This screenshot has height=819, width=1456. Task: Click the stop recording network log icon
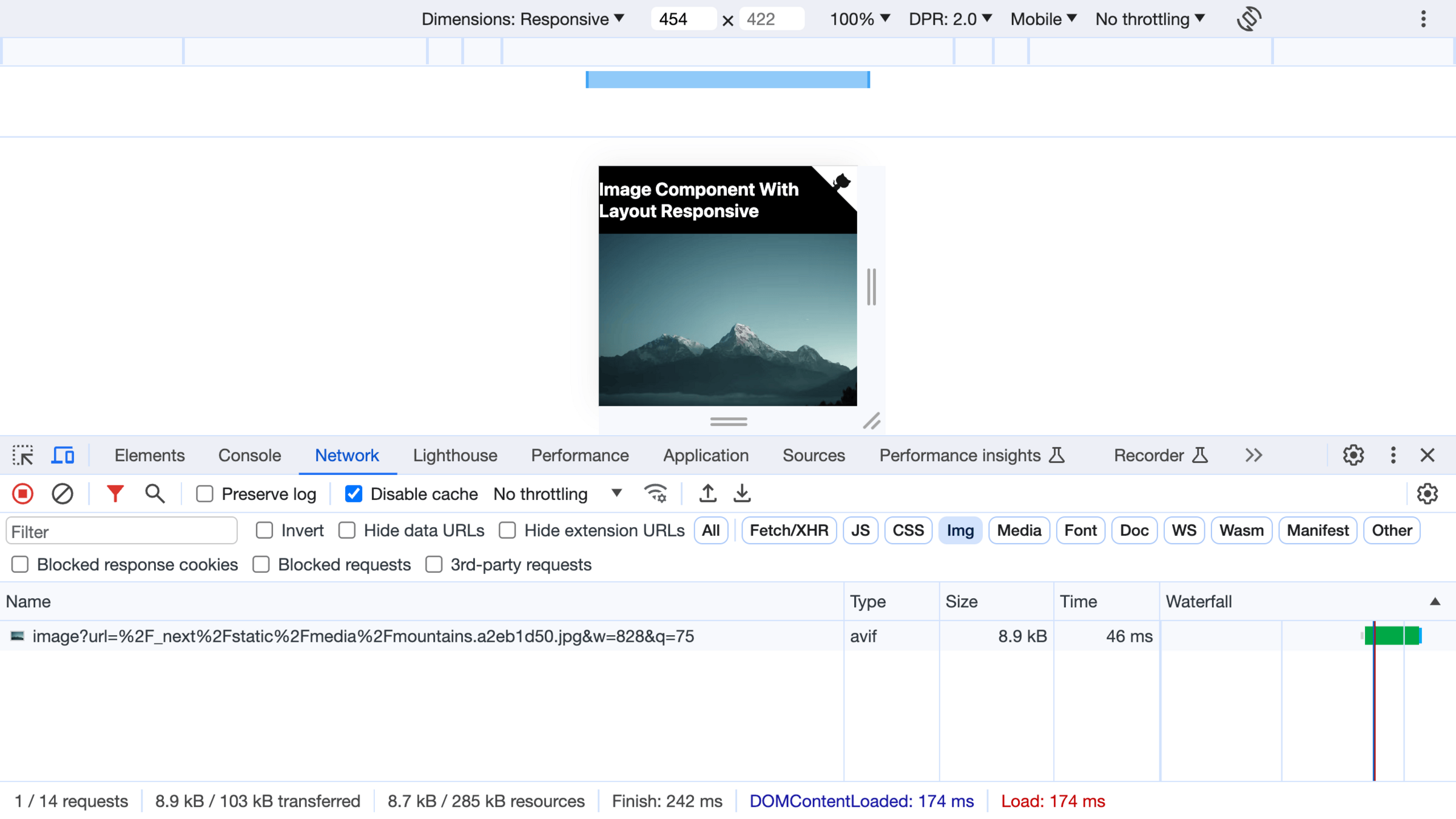tap(23, 494)
